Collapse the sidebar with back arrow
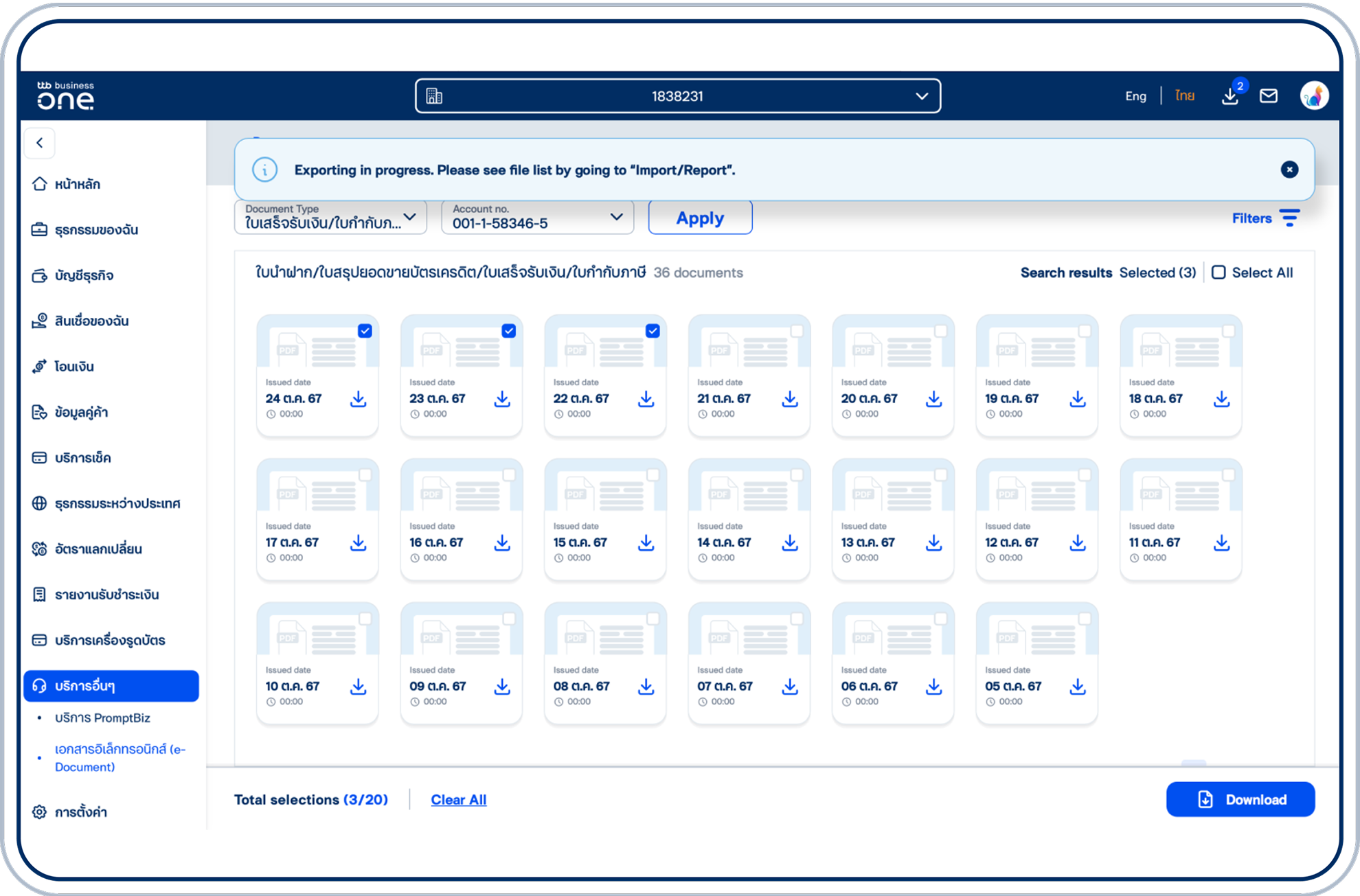Image resolution: width=1360 pixels, height=896 pixels. [40, 143]
